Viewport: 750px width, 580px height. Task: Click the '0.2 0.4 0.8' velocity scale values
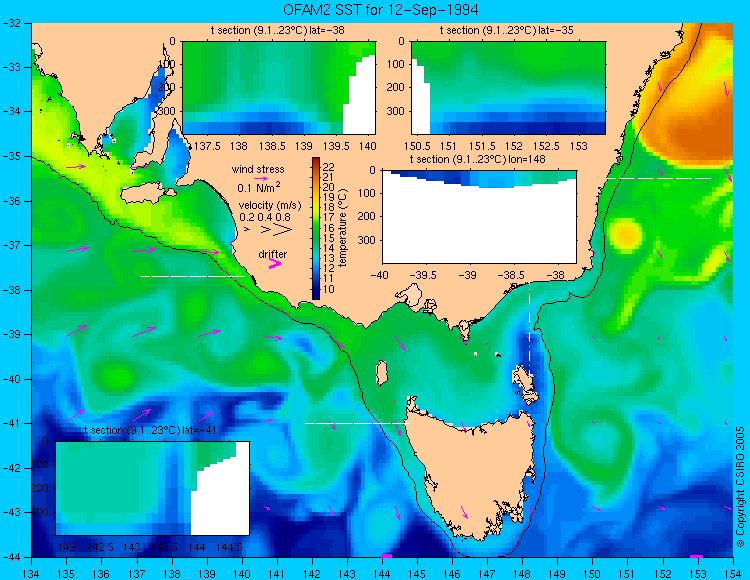pos(265,217)
